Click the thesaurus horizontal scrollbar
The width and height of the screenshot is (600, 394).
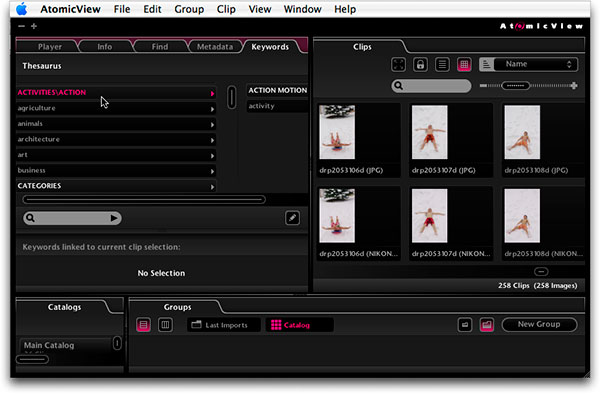(x=144, y=199)
